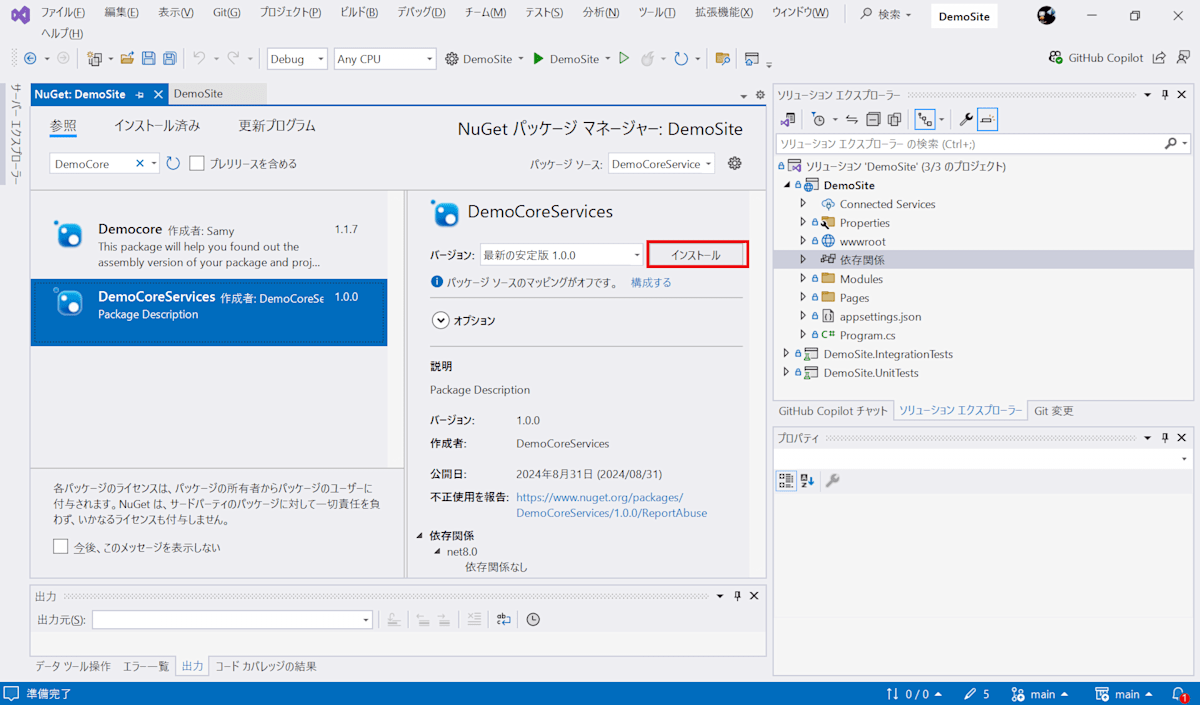Toggle word wrap in Output panel
Image resolution: width=1200 pixels, height=705 pixels.
tap(503, 620)
